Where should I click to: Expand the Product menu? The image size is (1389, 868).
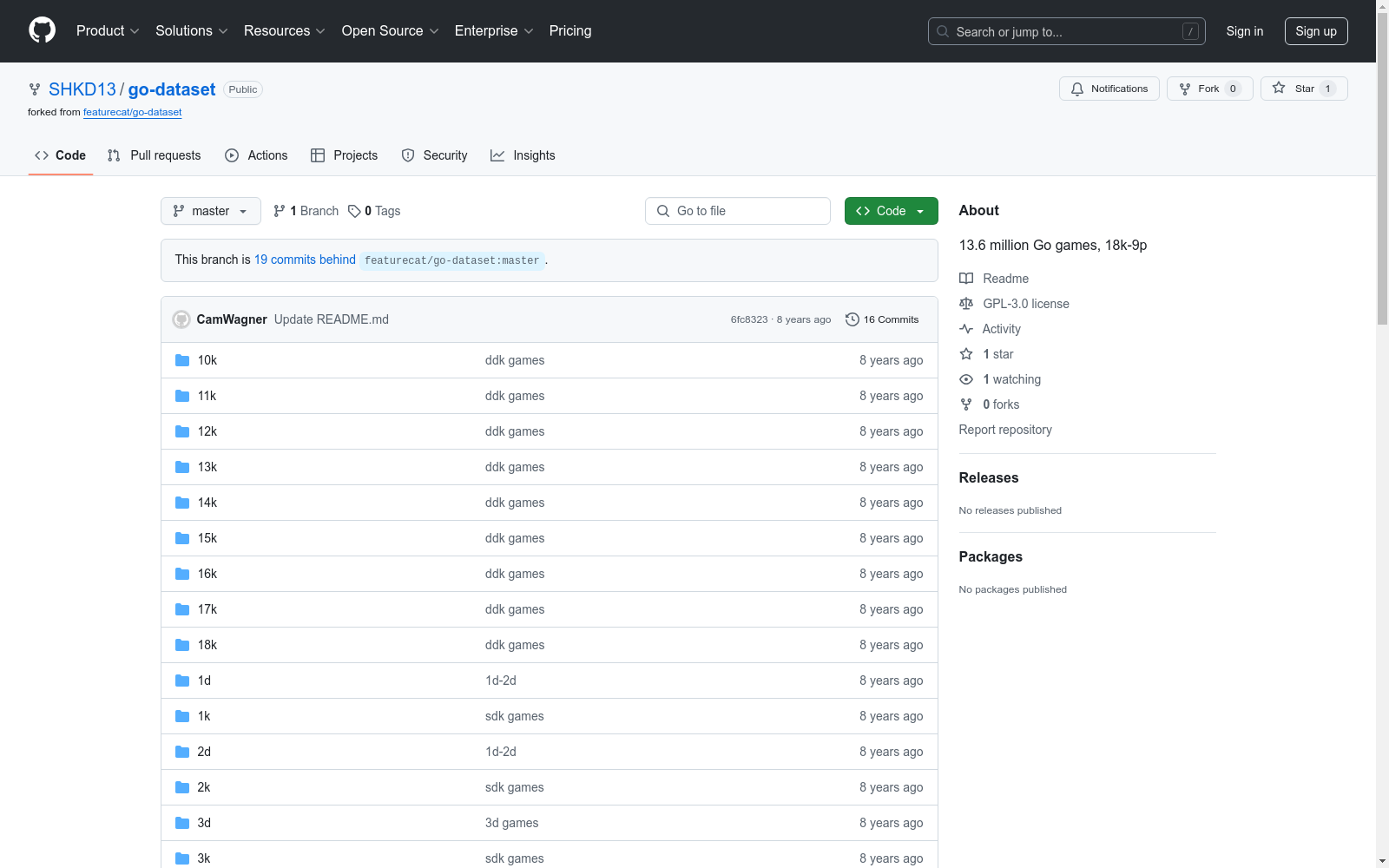tap(108, 31)
